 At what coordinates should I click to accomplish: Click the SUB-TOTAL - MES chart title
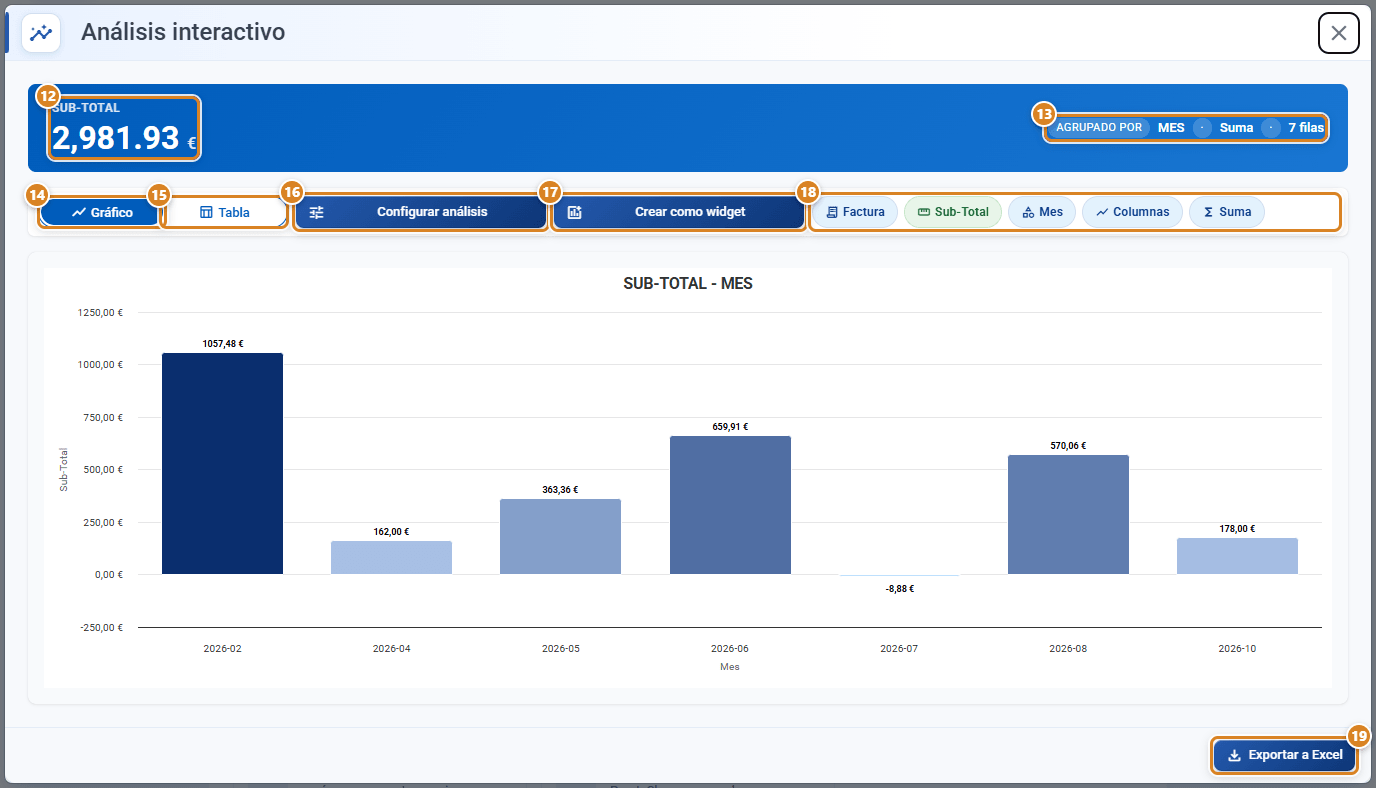click(x=688, y=284)
